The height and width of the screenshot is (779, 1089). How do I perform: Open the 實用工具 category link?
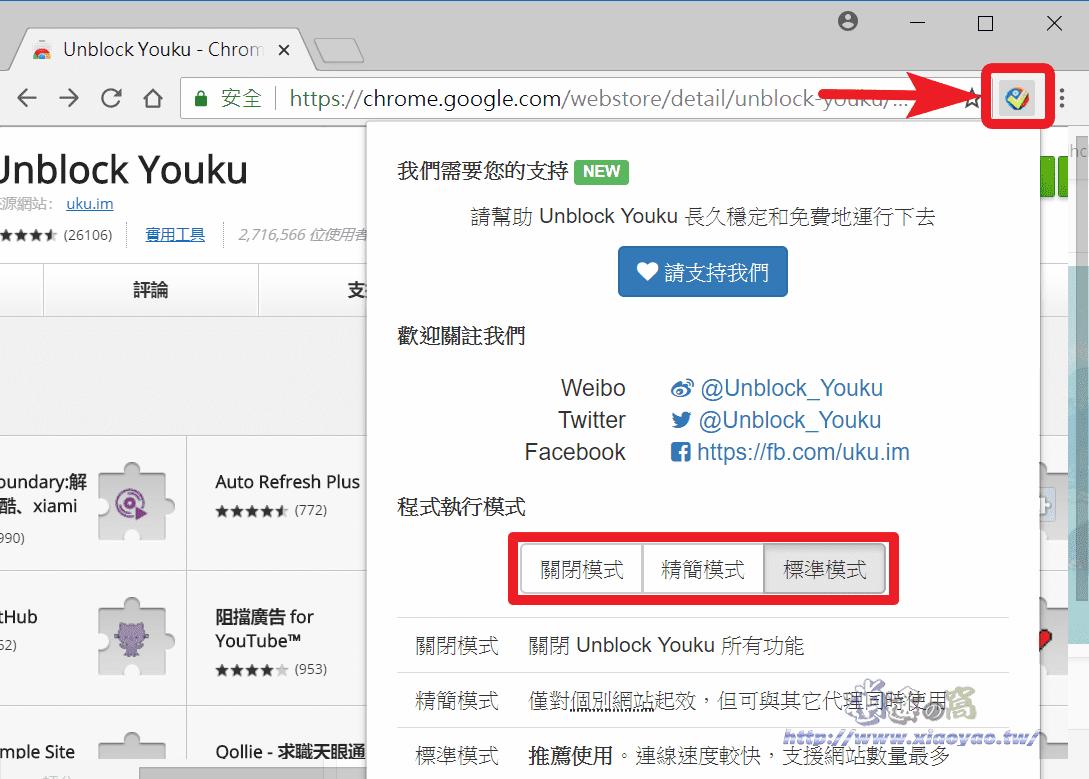175,235
